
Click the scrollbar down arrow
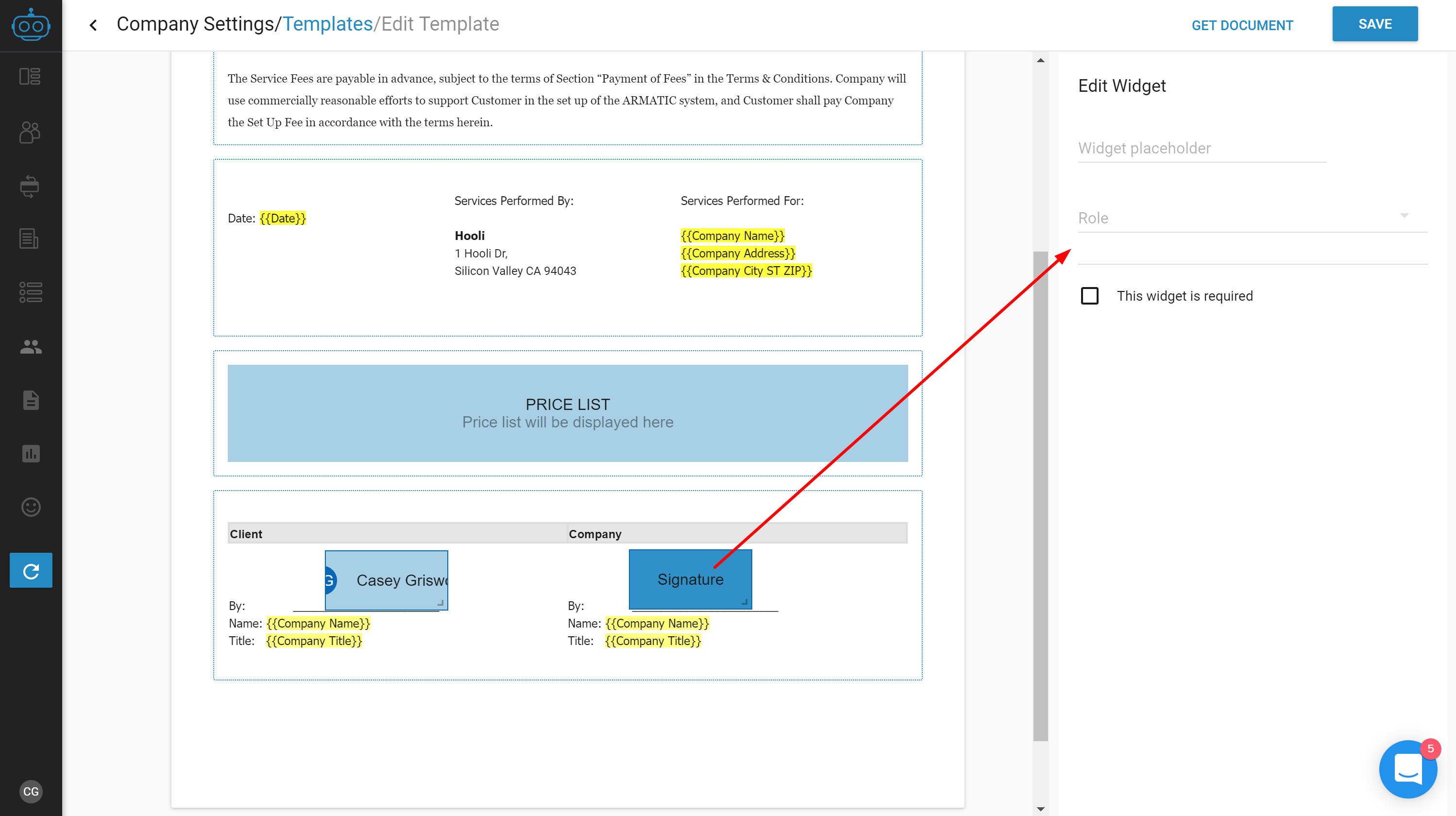[x=1041, y=809]
